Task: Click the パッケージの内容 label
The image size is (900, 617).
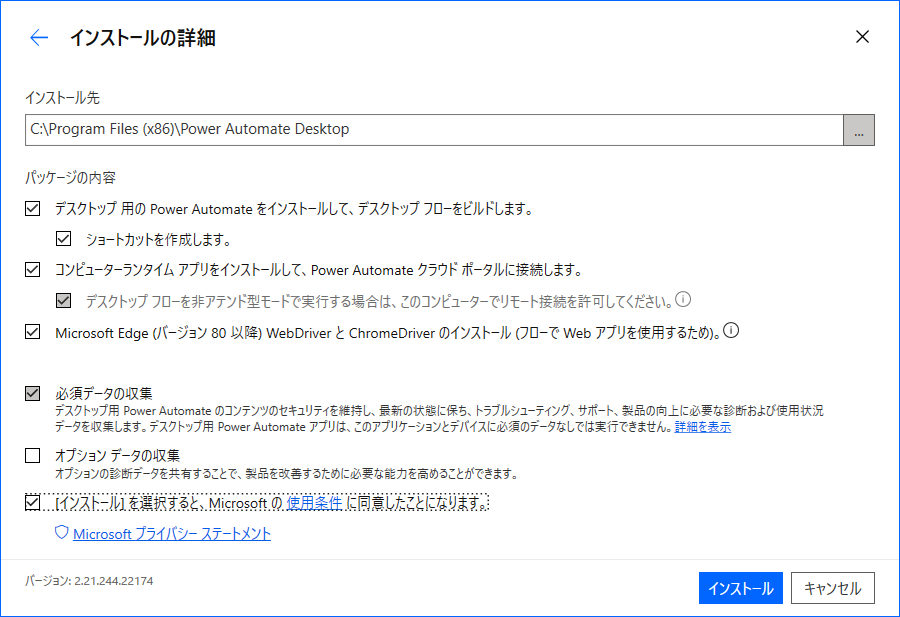Action: point(71,177)
